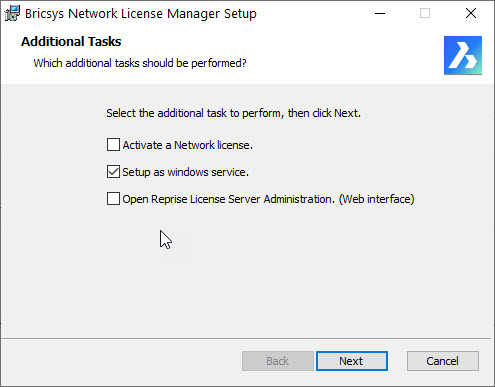Click the 'Bricsys Network License Manager Setup' title
The image size is (495, 387).
click(141, 14)
